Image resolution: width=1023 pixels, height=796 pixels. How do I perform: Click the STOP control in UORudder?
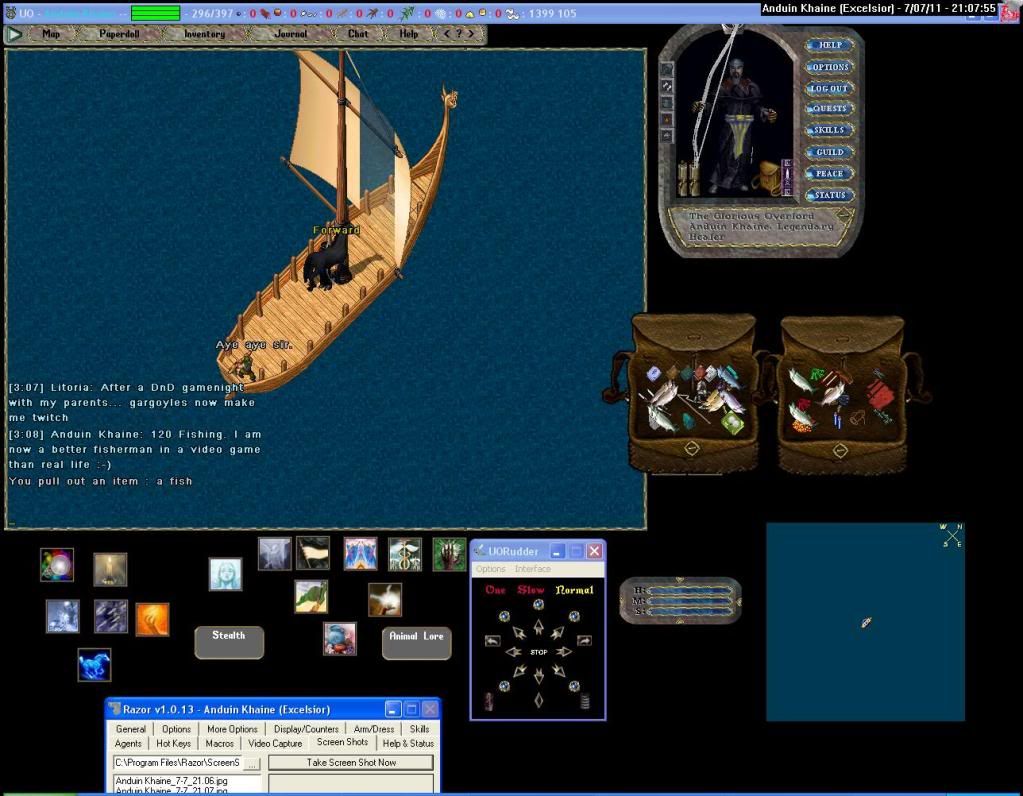point(539,652)
